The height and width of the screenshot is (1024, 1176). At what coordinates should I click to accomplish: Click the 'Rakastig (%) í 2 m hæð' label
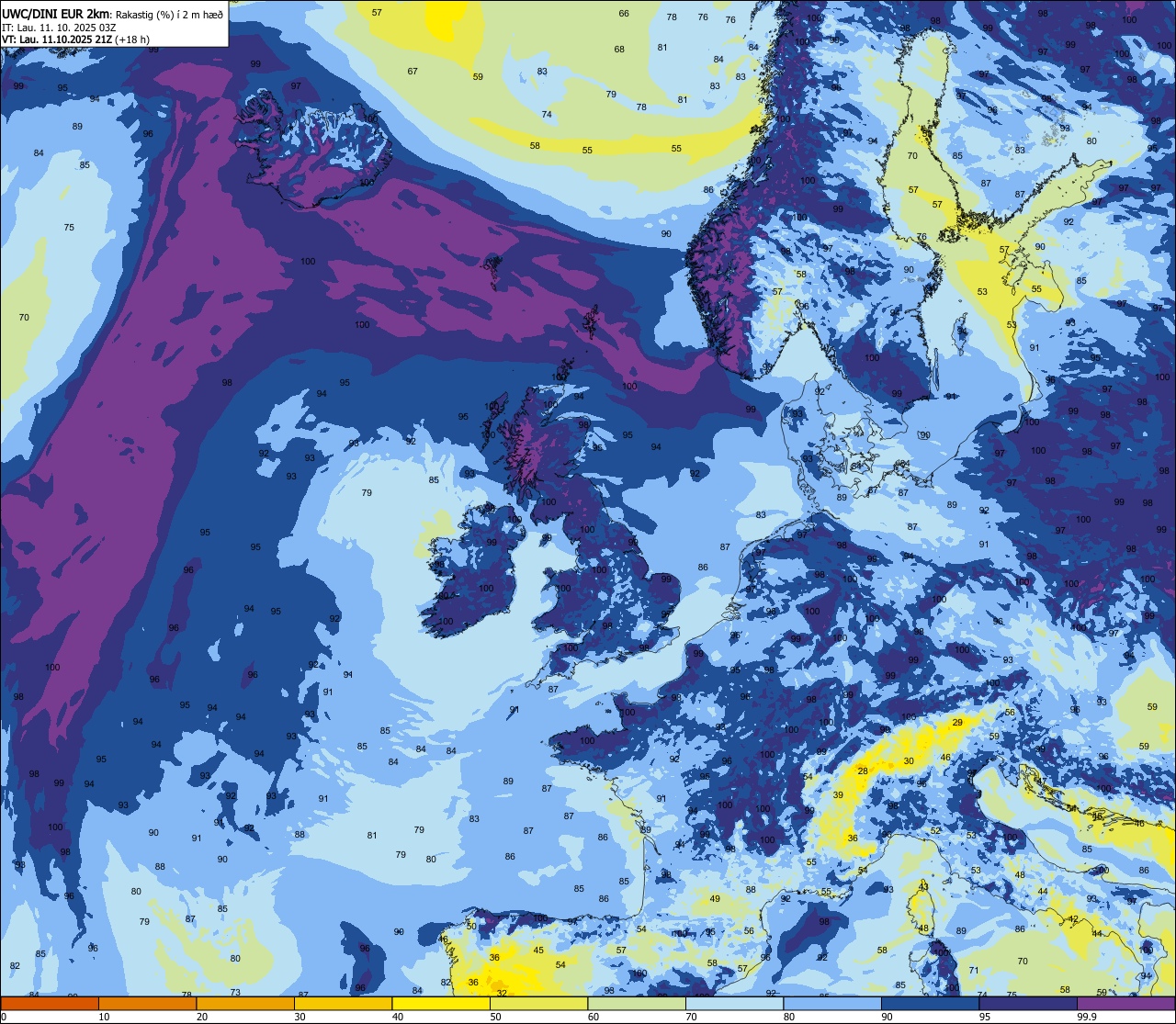pyautogui.click(x=169, y=14)
